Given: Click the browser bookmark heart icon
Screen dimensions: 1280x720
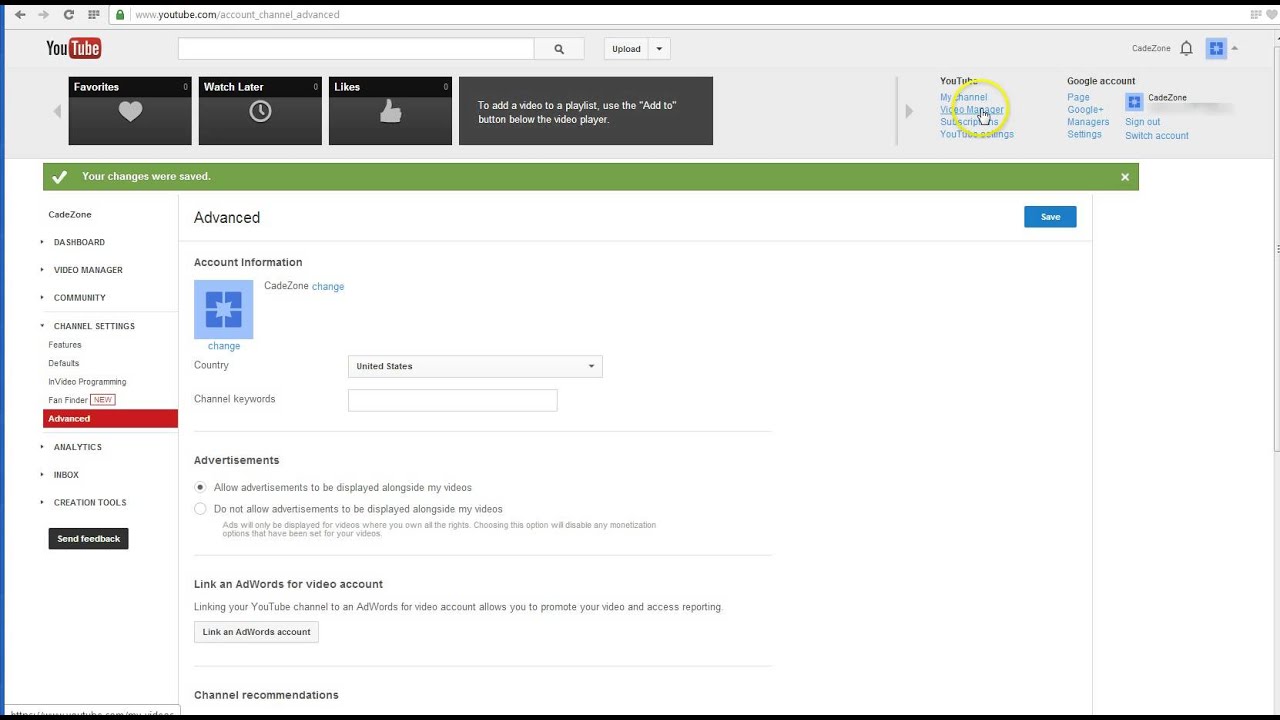Looking at the screenshot, I should click(1271, 15).
